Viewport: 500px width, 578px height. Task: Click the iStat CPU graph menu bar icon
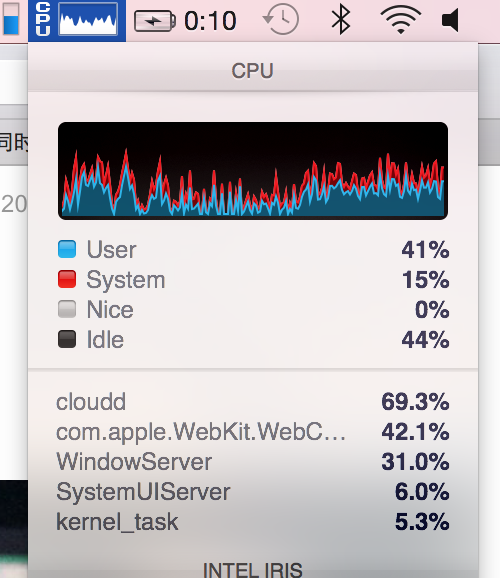pyautogui.click(x=77, y=20)
